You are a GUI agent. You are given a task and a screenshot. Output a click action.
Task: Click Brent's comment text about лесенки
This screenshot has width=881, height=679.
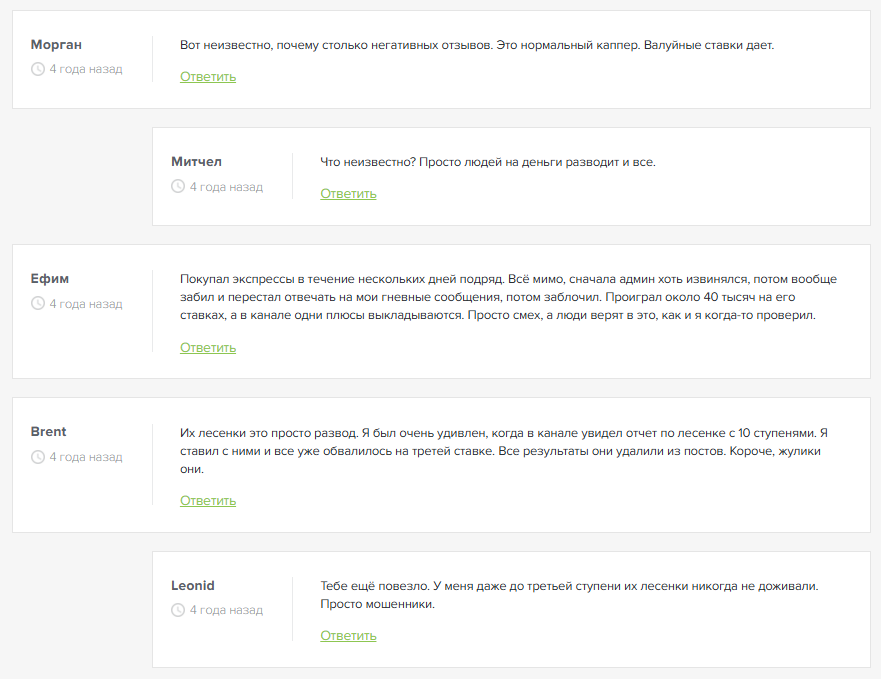tap(504, 450)
